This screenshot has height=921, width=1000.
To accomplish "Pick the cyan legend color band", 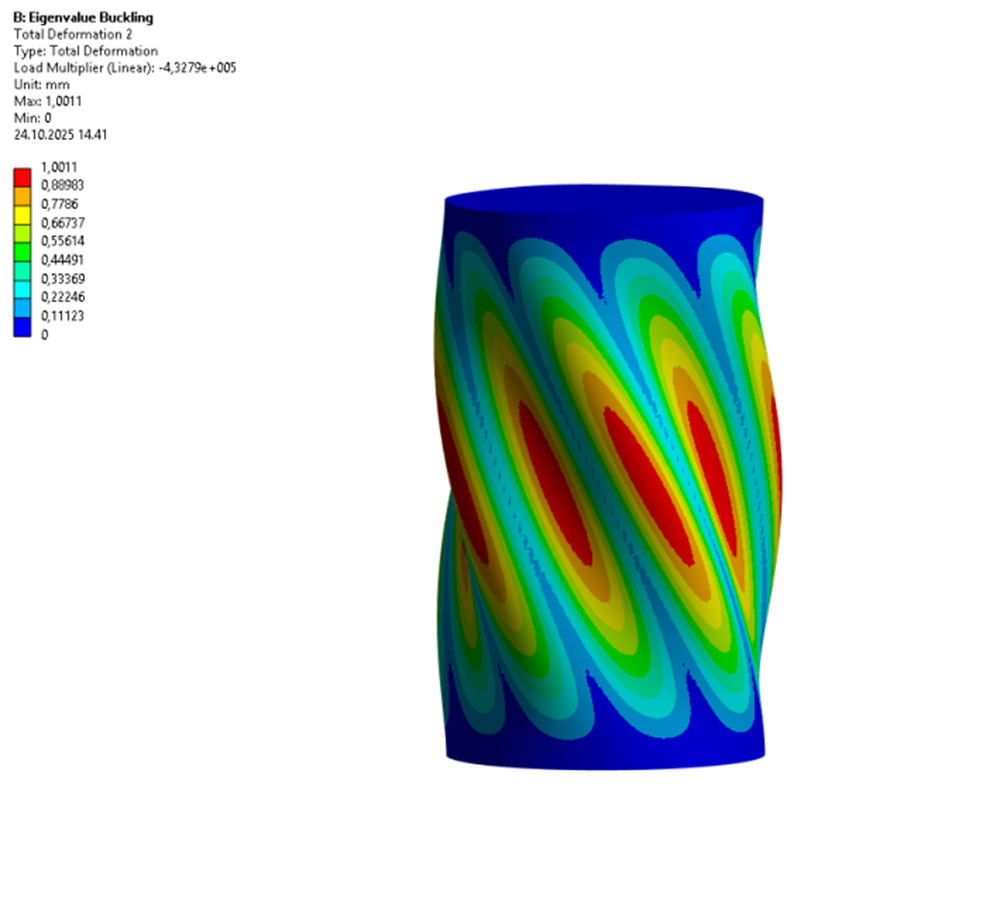I will pos(22,289).
